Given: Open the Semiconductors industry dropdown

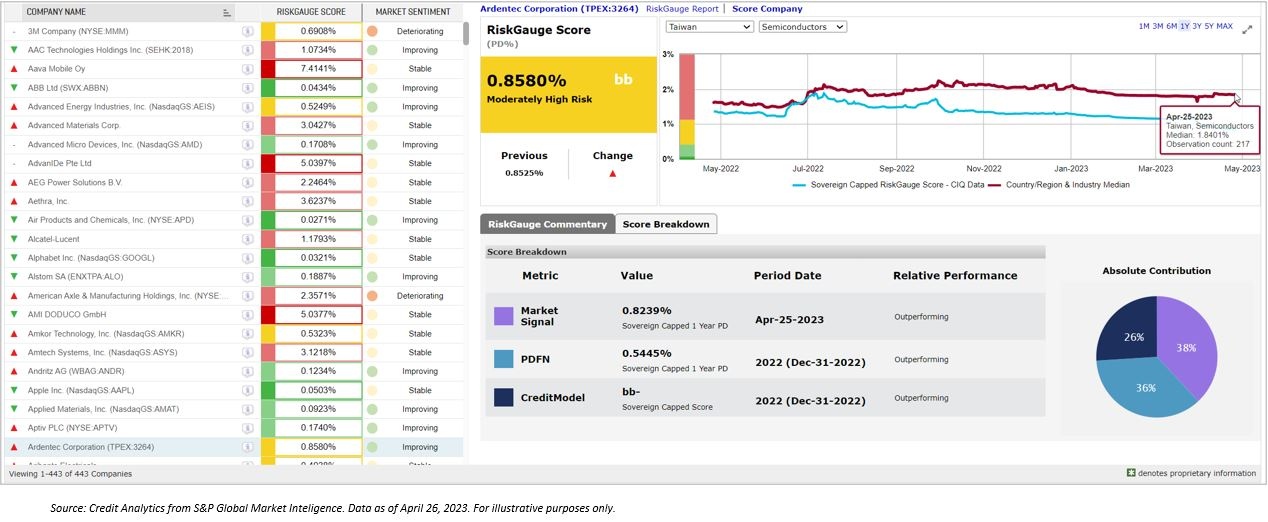Looking at the screenshot, I should pos(802,27).
